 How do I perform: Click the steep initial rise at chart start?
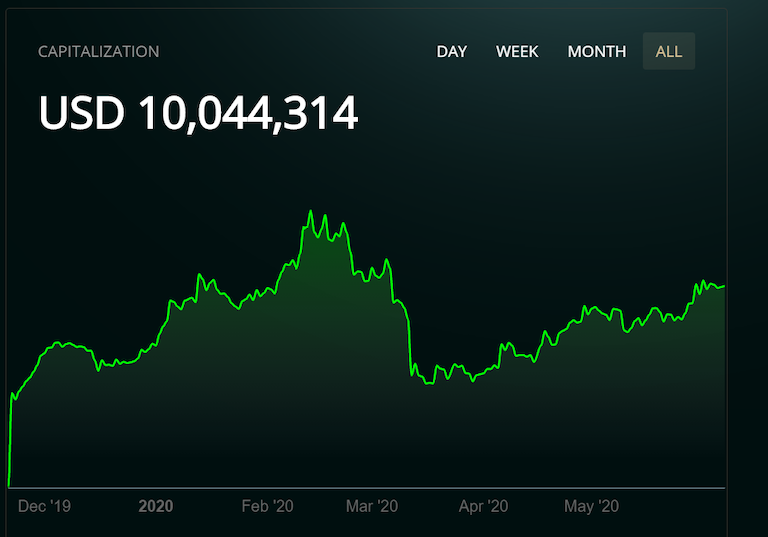click(10, 441)
